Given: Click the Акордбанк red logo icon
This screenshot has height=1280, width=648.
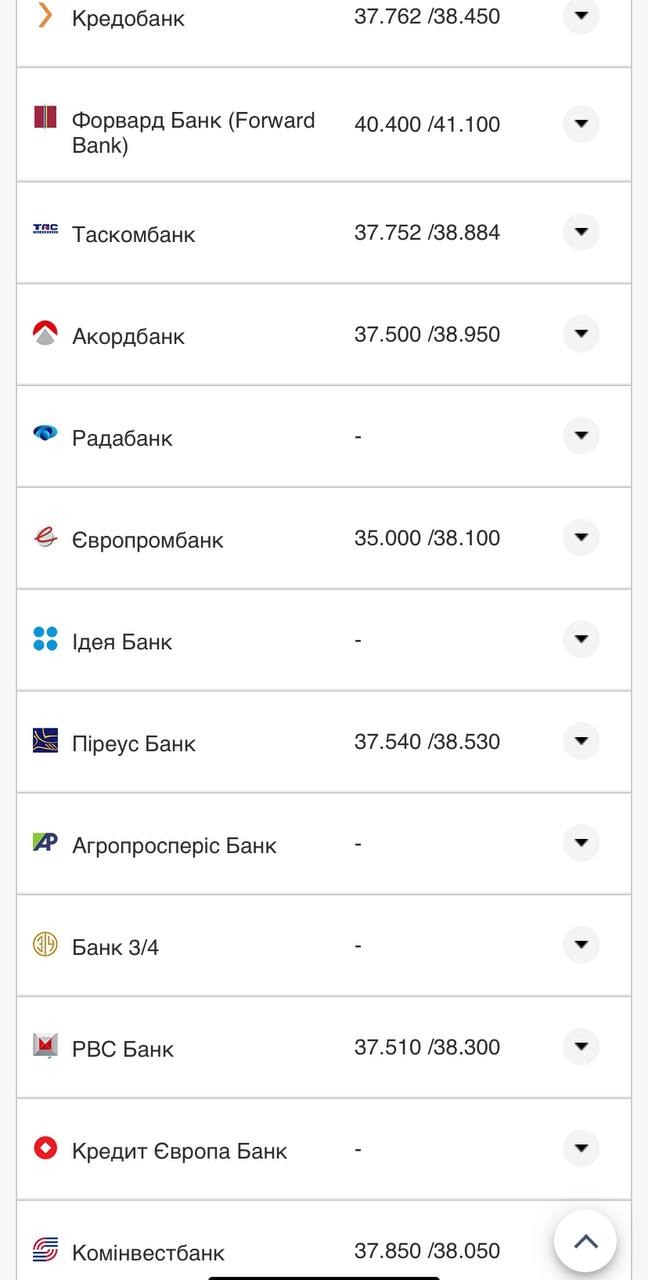Looking at the screenshot, I should point(45,332).
